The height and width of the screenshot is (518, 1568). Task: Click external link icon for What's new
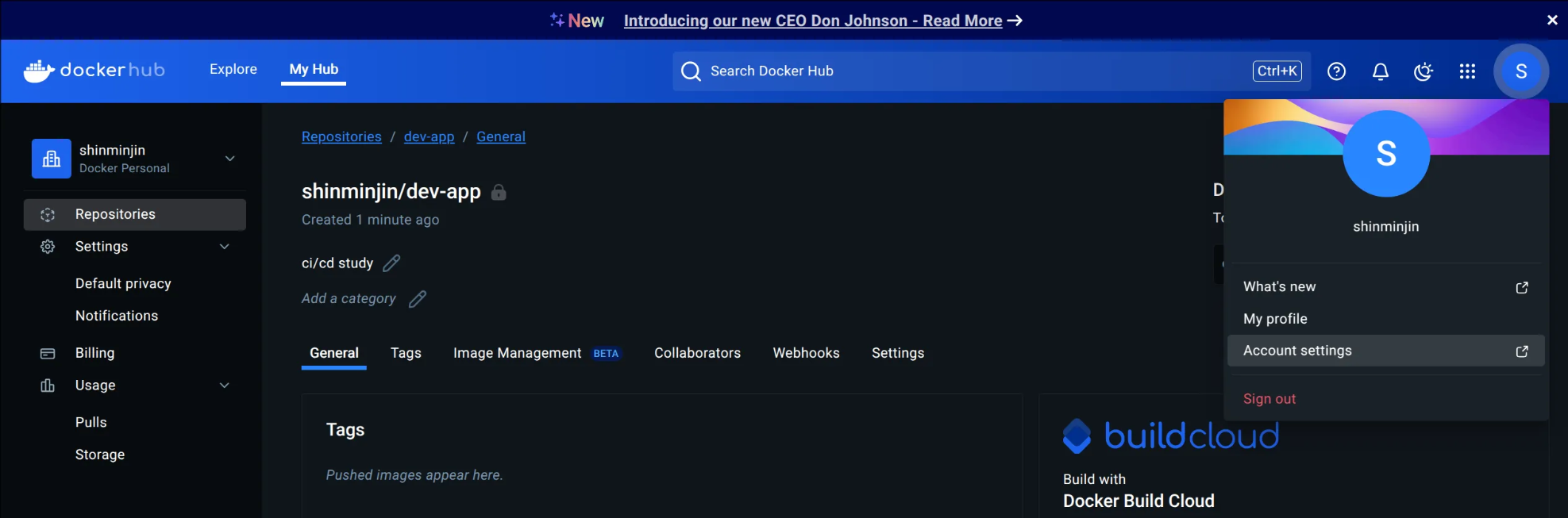pos(1522,287)
